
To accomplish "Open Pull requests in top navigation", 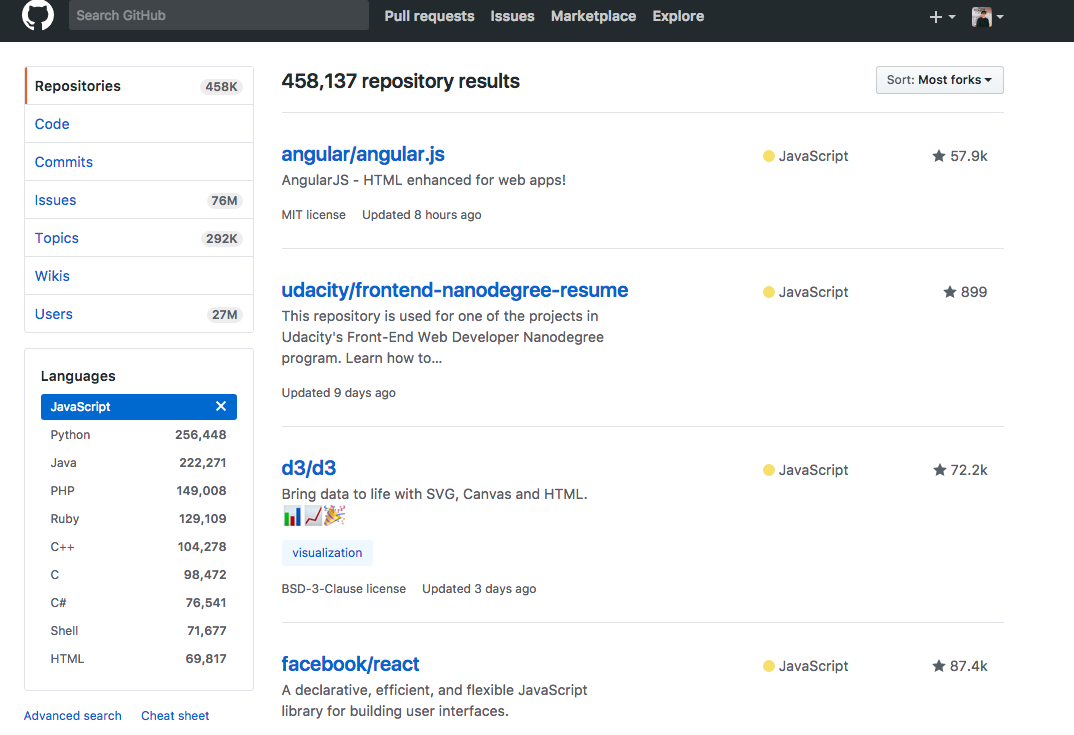I will [x=429, y=16].
